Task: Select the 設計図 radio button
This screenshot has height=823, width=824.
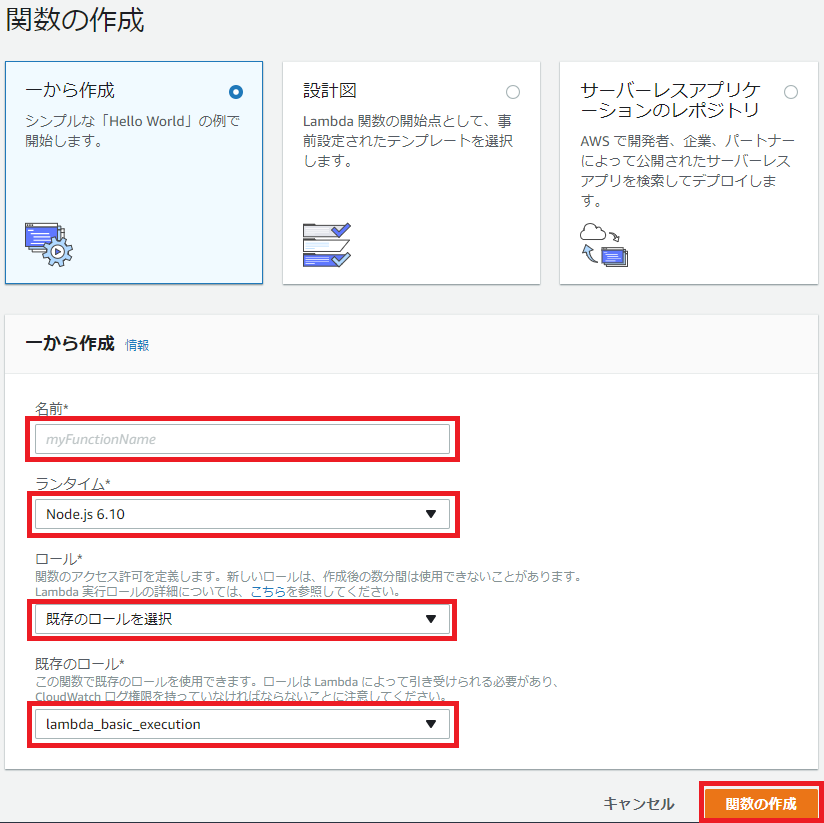Action: (x=513, y=92)
